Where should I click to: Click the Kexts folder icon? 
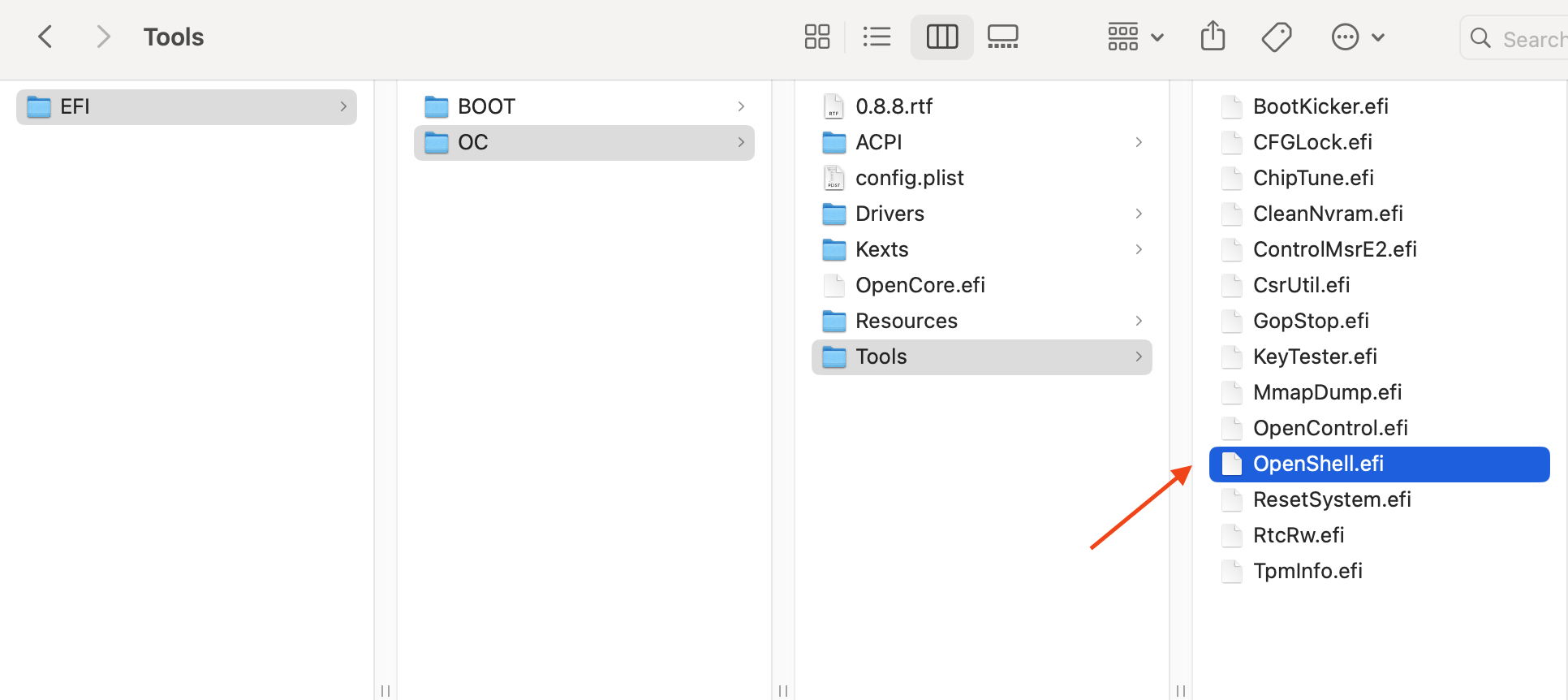pyautogui.click(x=834, y=249)
